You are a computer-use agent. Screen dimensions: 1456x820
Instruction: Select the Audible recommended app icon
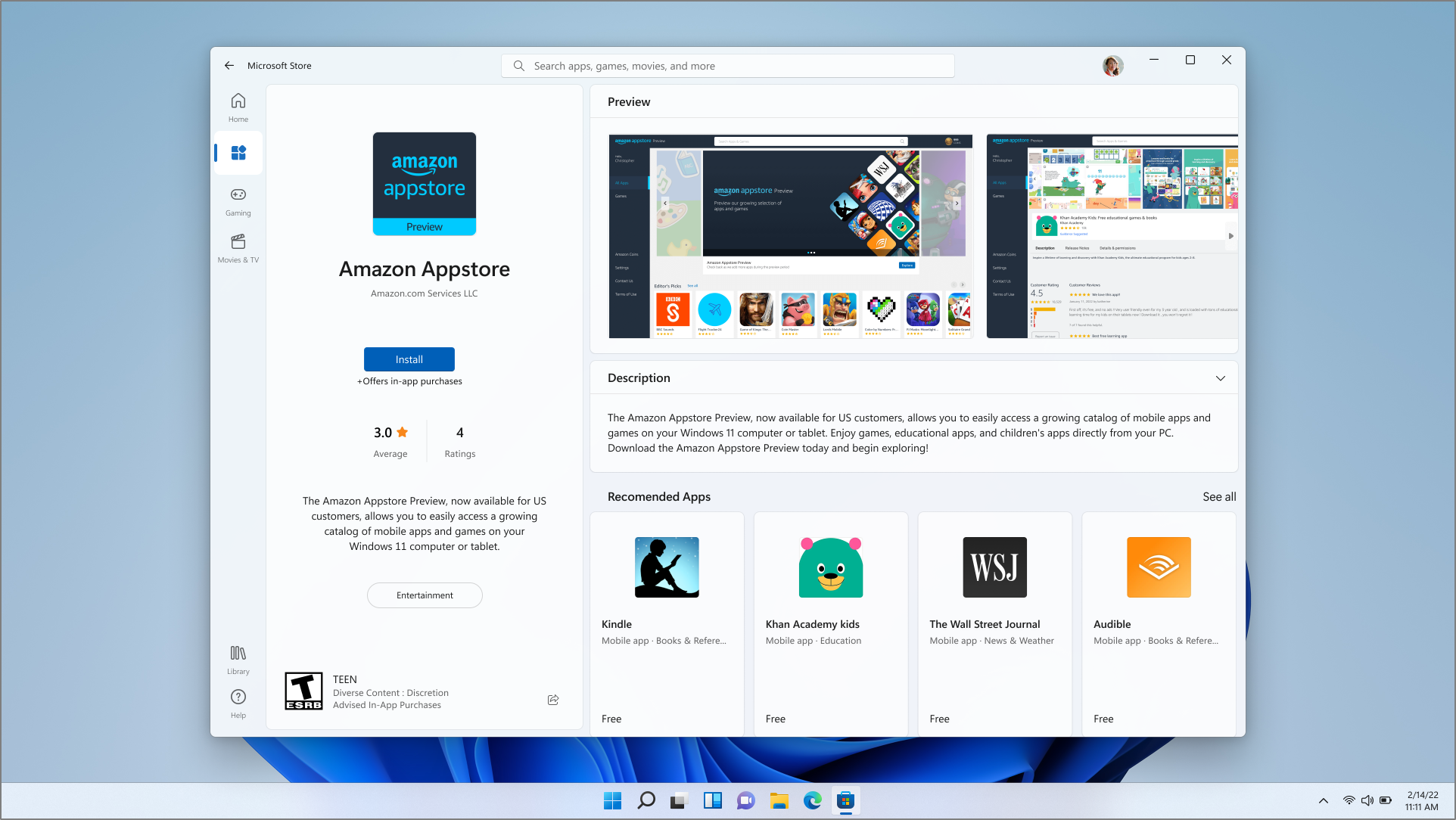pos(1158,566)
